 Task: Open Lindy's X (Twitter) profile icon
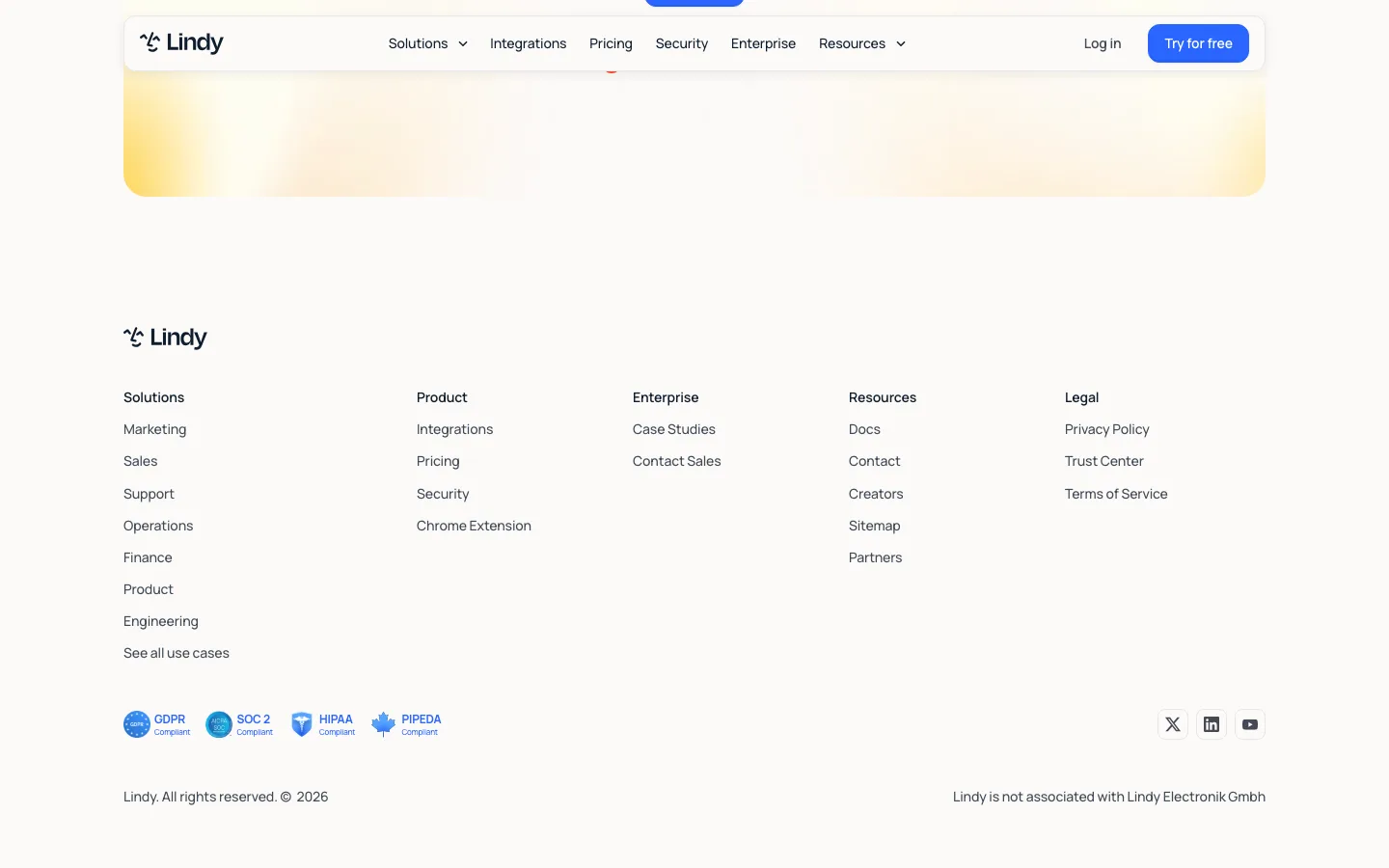point(1173,724)
